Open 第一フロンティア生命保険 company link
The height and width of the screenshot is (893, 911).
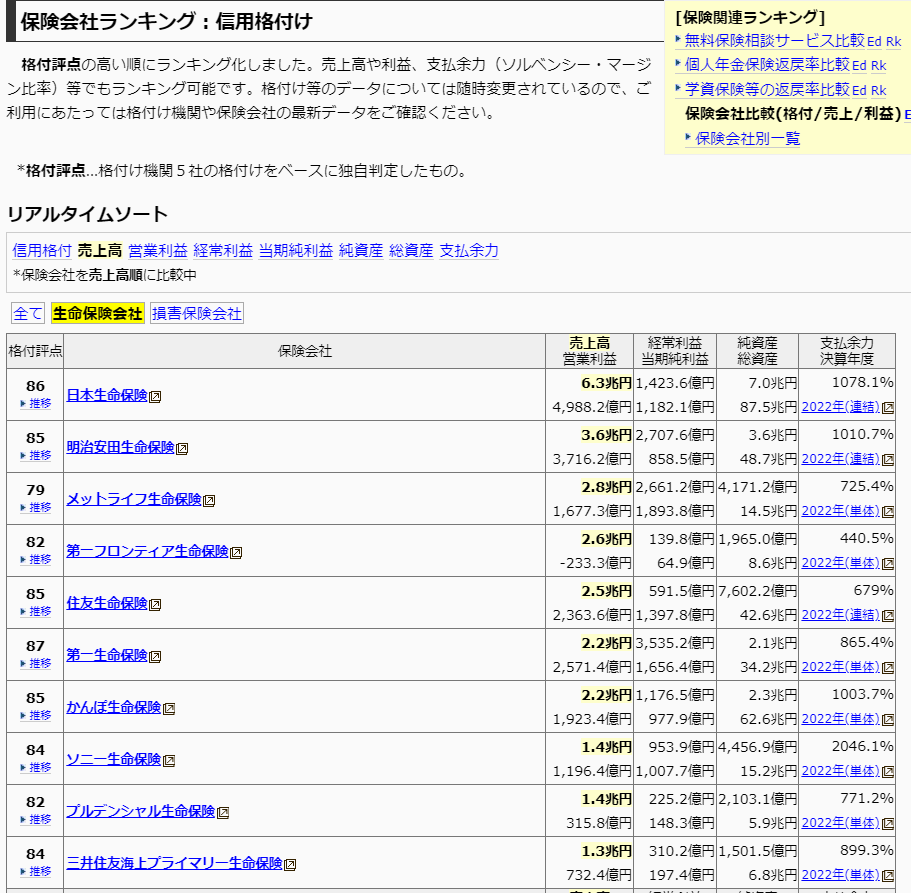147,551
